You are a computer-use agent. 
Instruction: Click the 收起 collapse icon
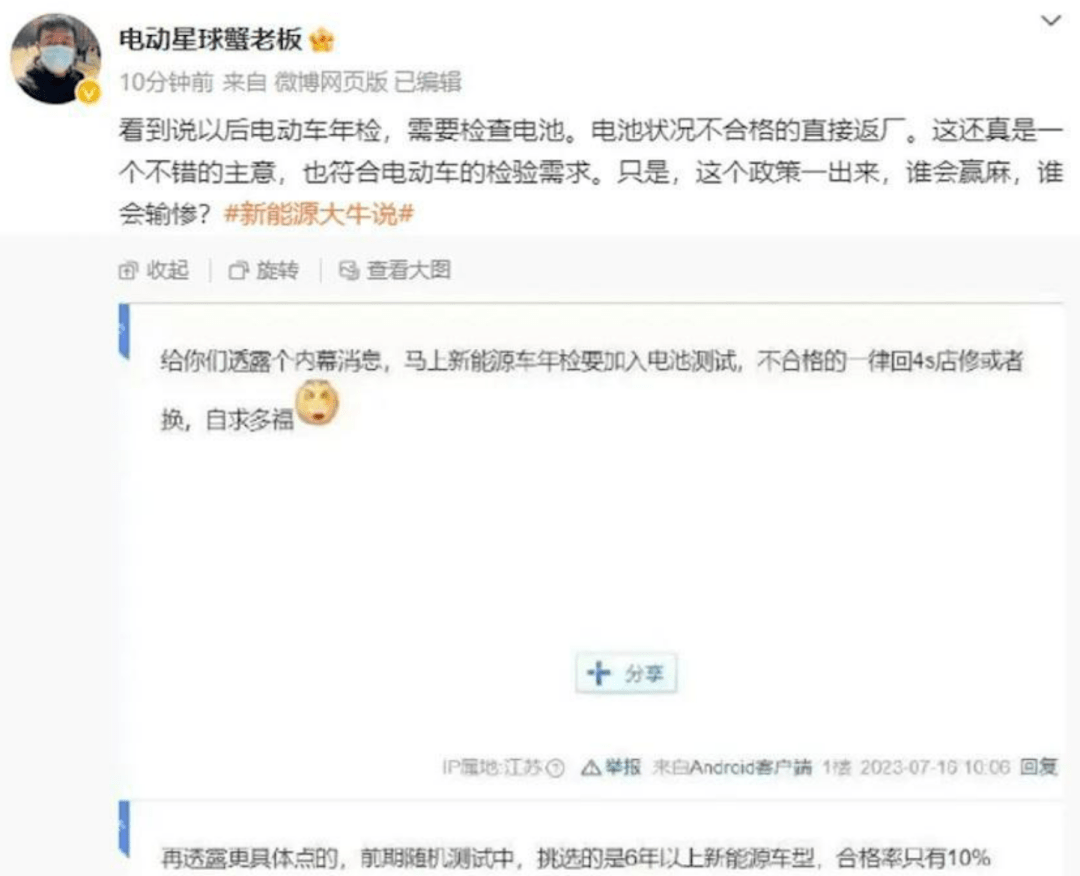tap(128, 271)
